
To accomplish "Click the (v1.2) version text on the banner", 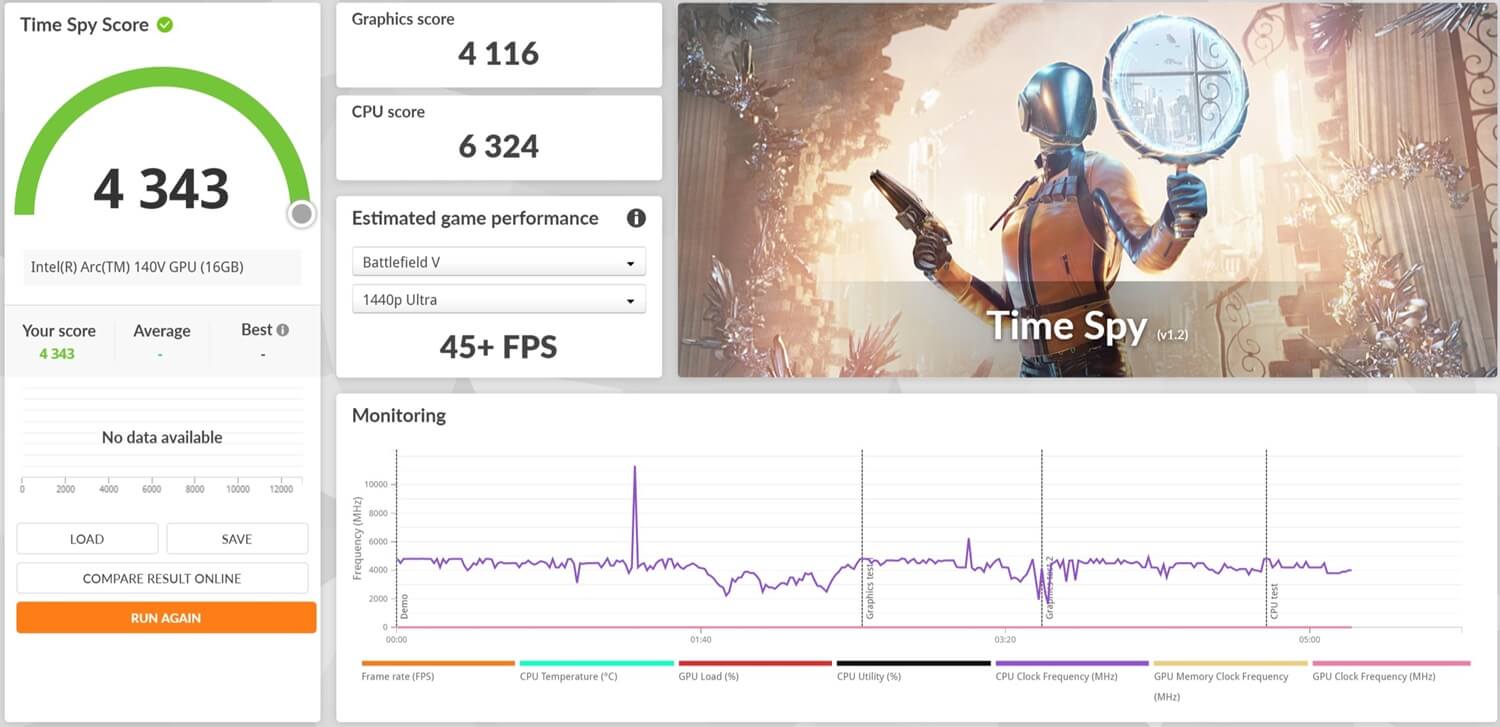I will [x=1172, y=334].
